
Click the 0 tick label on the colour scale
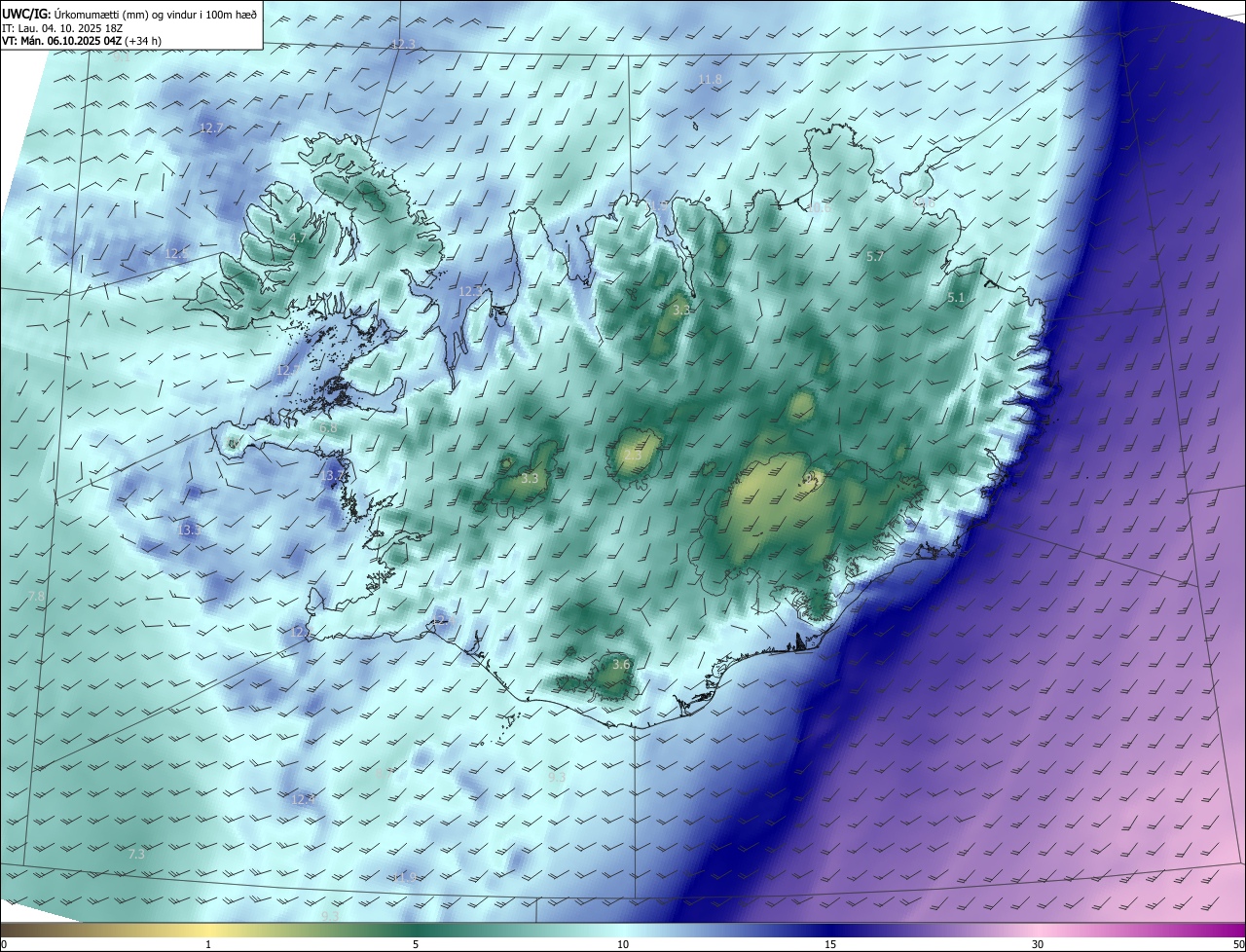(4, 944)
